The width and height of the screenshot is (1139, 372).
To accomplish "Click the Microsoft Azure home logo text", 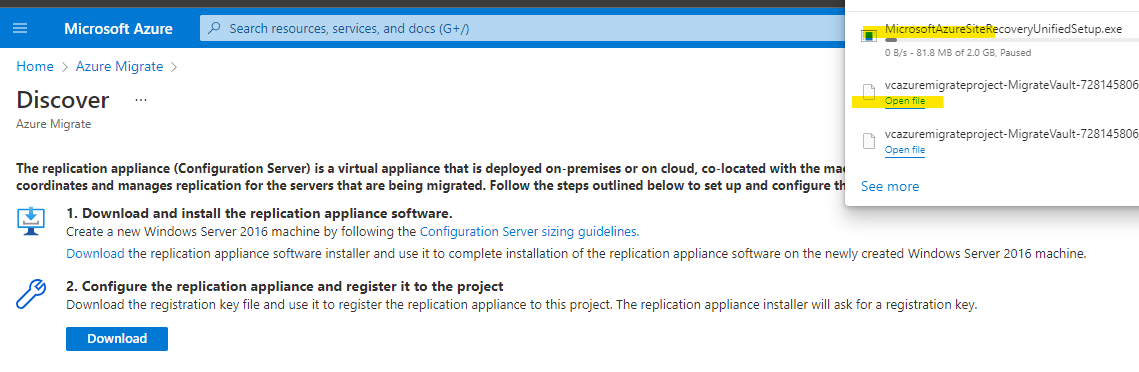I will pyautogui.click(x=118, y=29).
